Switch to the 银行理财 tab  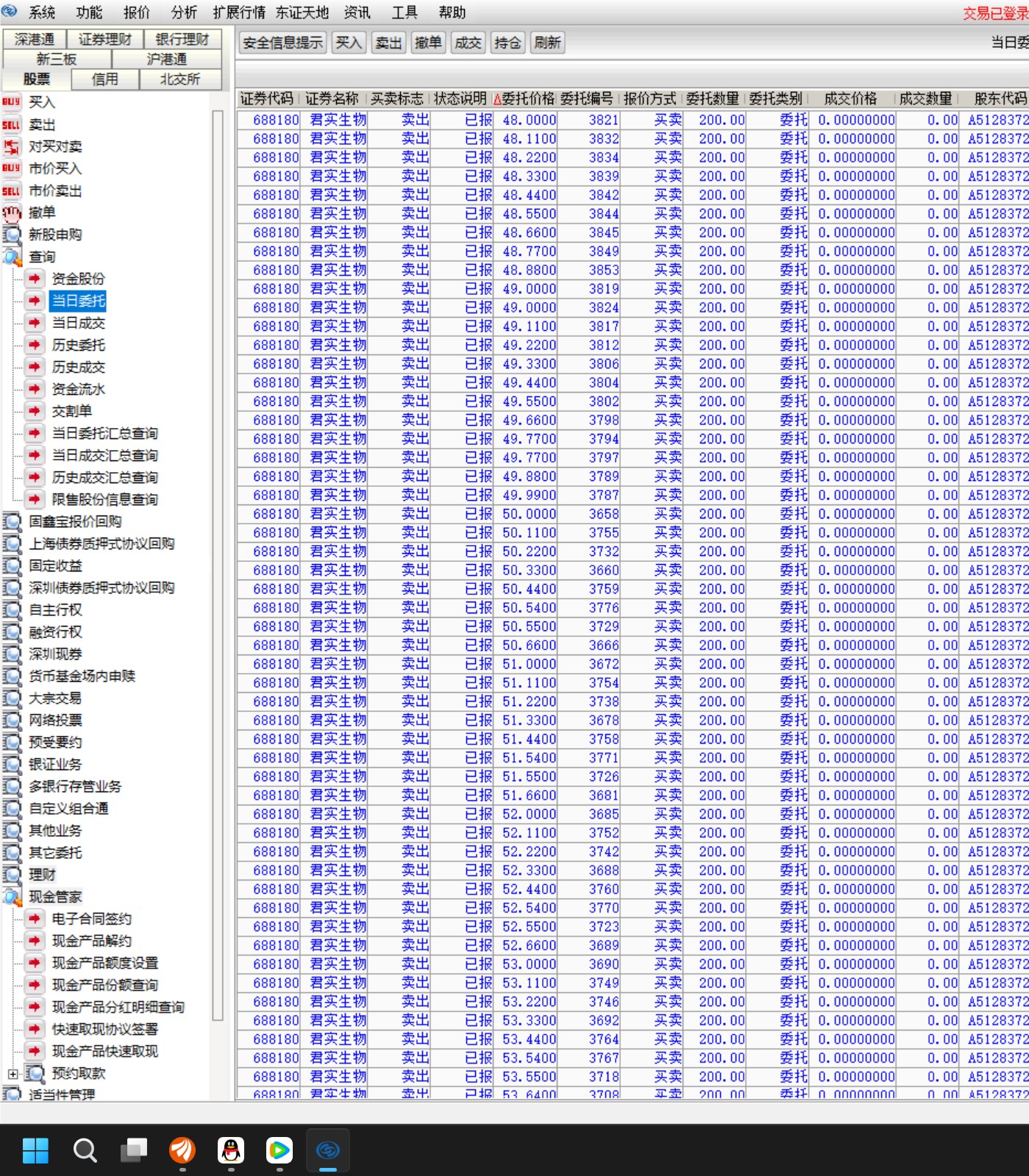point(182,39)
